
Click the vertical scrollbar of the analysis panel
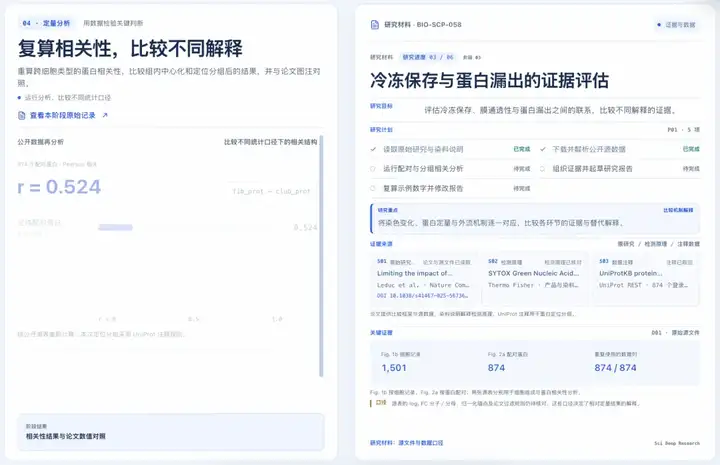tap(321, 256)
